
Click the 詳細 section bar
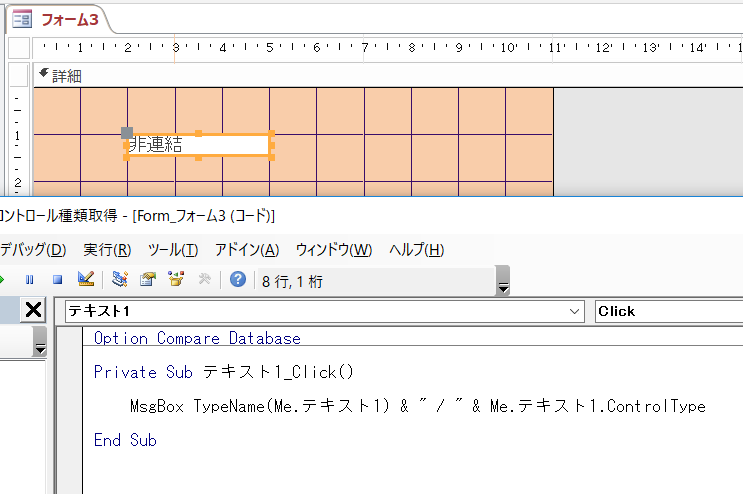click(x=388, y=76)
